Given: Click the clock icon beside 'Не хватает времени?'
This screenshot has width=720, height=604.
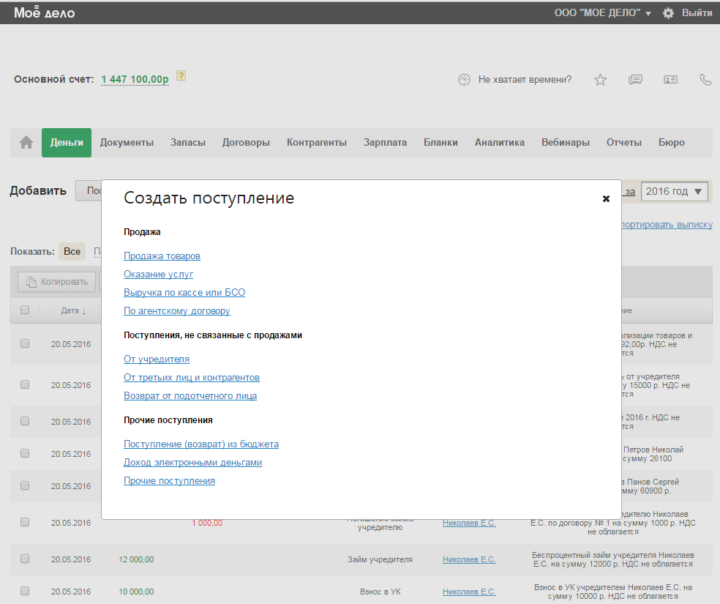Looking at the screenshot, I should click(x=464, y=80).
